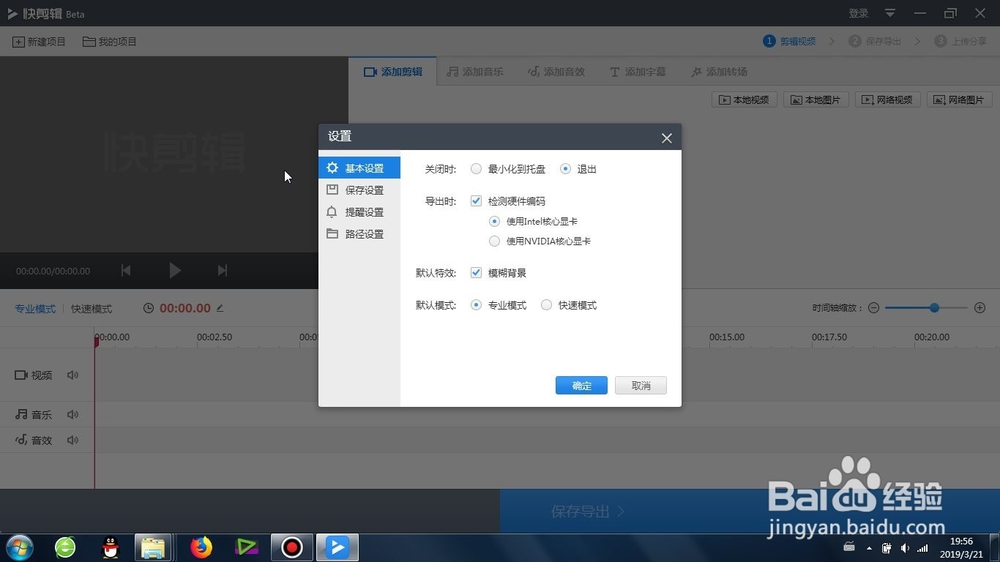
Task: Click 登录 at top right
Action: click(x=858, y=13)
